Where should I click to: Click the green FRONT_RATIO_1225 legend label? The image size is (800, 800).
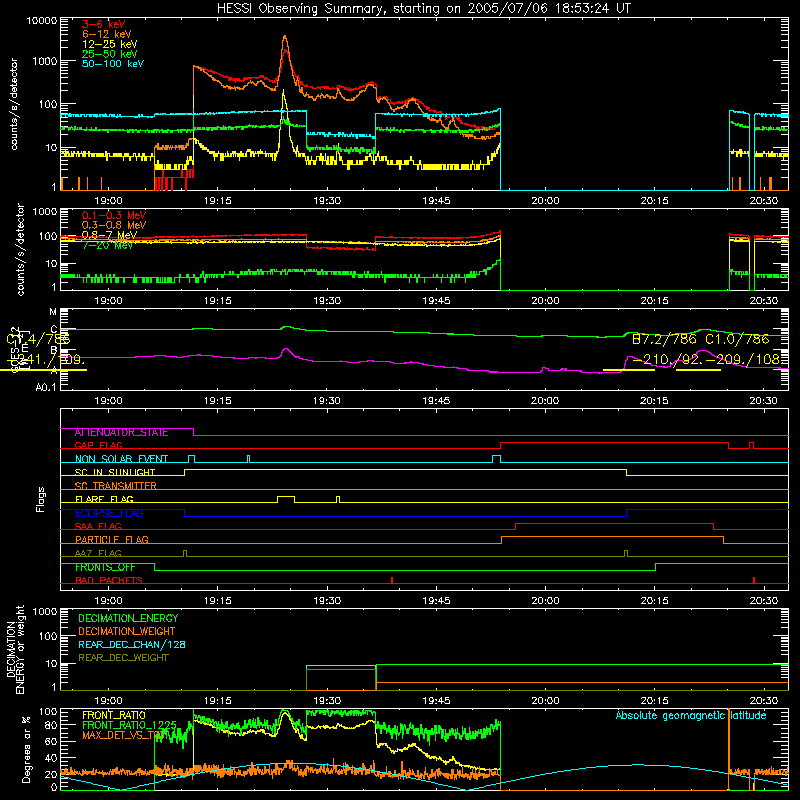point(129,725)
